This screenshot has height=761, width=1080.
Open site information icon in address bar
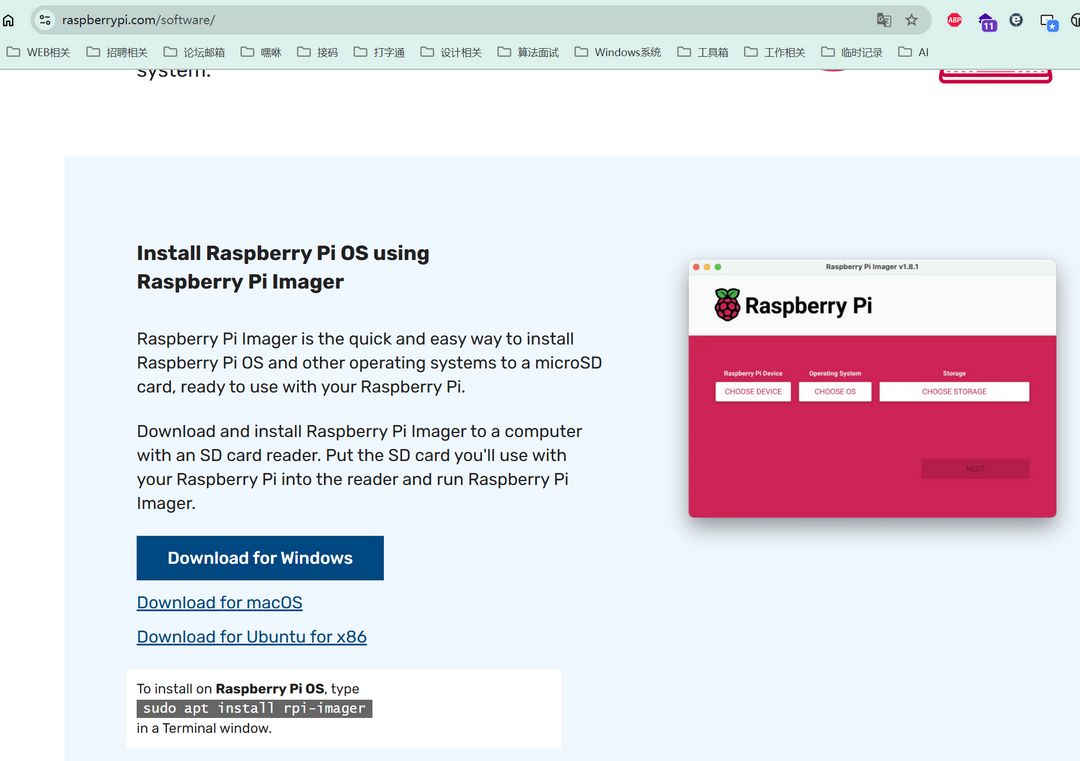(x=45, y=20)
